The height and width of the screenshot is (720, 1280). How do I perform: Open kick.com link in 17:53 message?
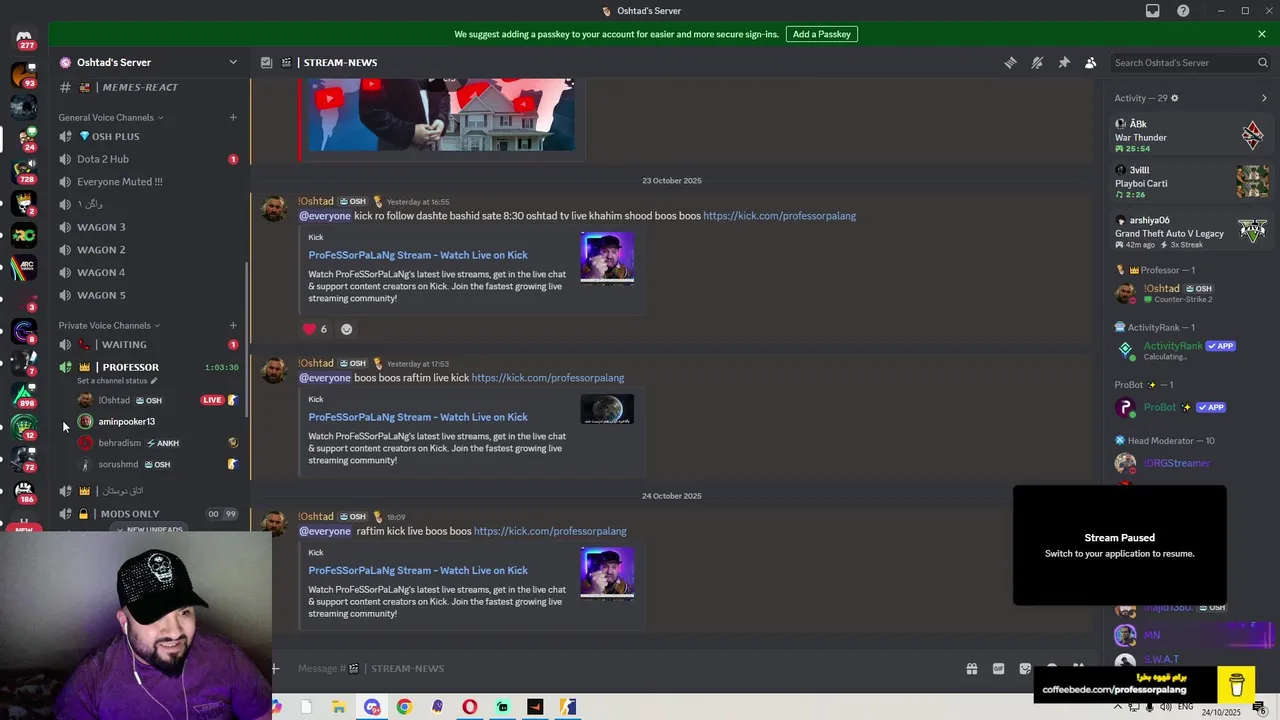coord(547,378)
